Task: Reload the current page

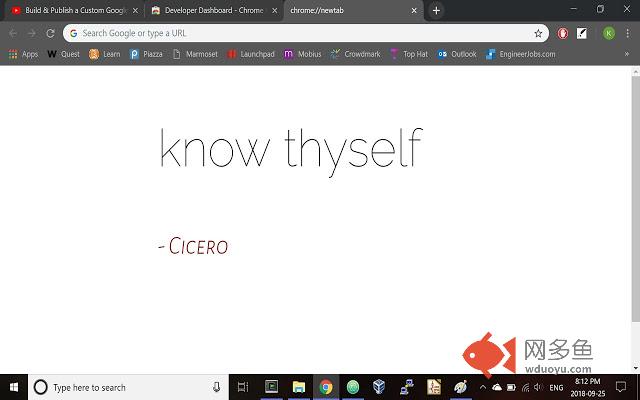Action: pos(50,33)
